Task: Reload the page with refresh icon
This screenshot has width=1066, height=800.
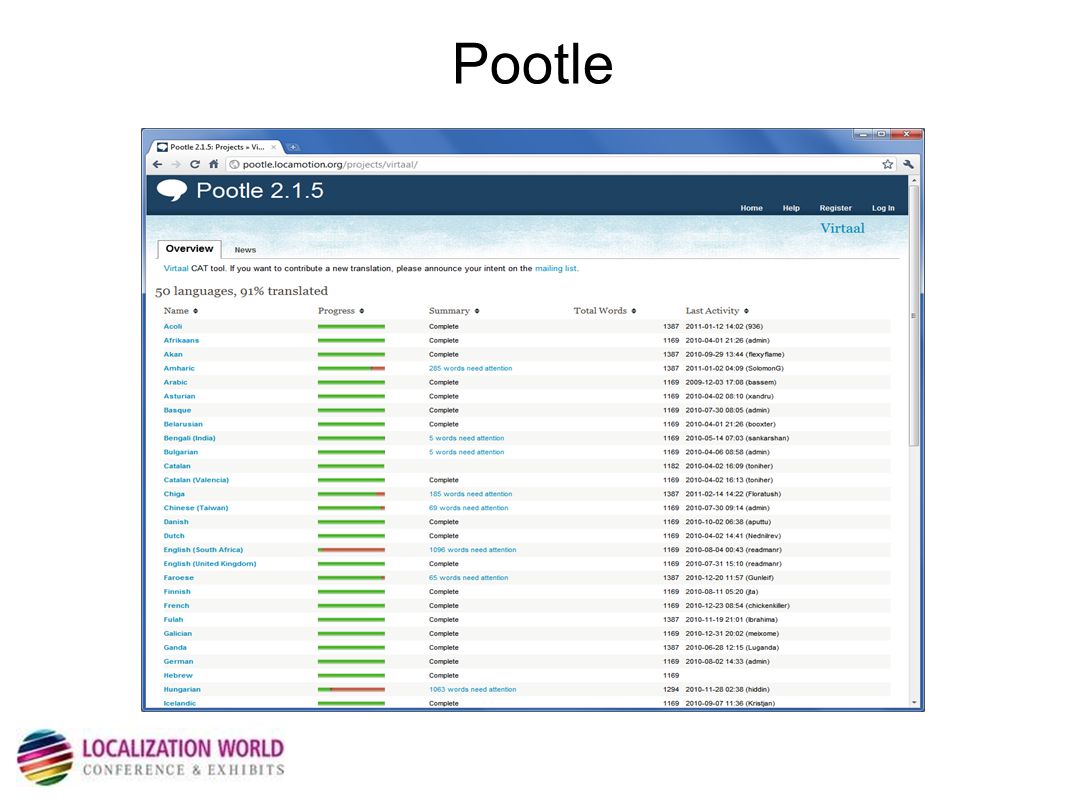Action: 195,164
